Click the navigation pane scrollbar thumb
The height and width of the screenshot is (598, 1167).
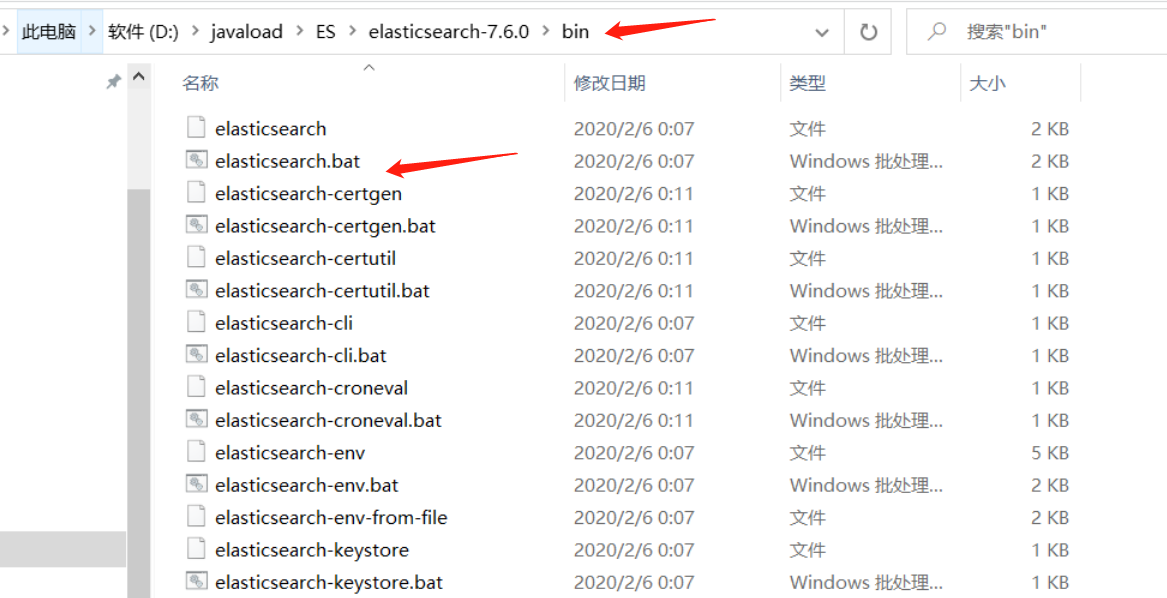(138, 393)
